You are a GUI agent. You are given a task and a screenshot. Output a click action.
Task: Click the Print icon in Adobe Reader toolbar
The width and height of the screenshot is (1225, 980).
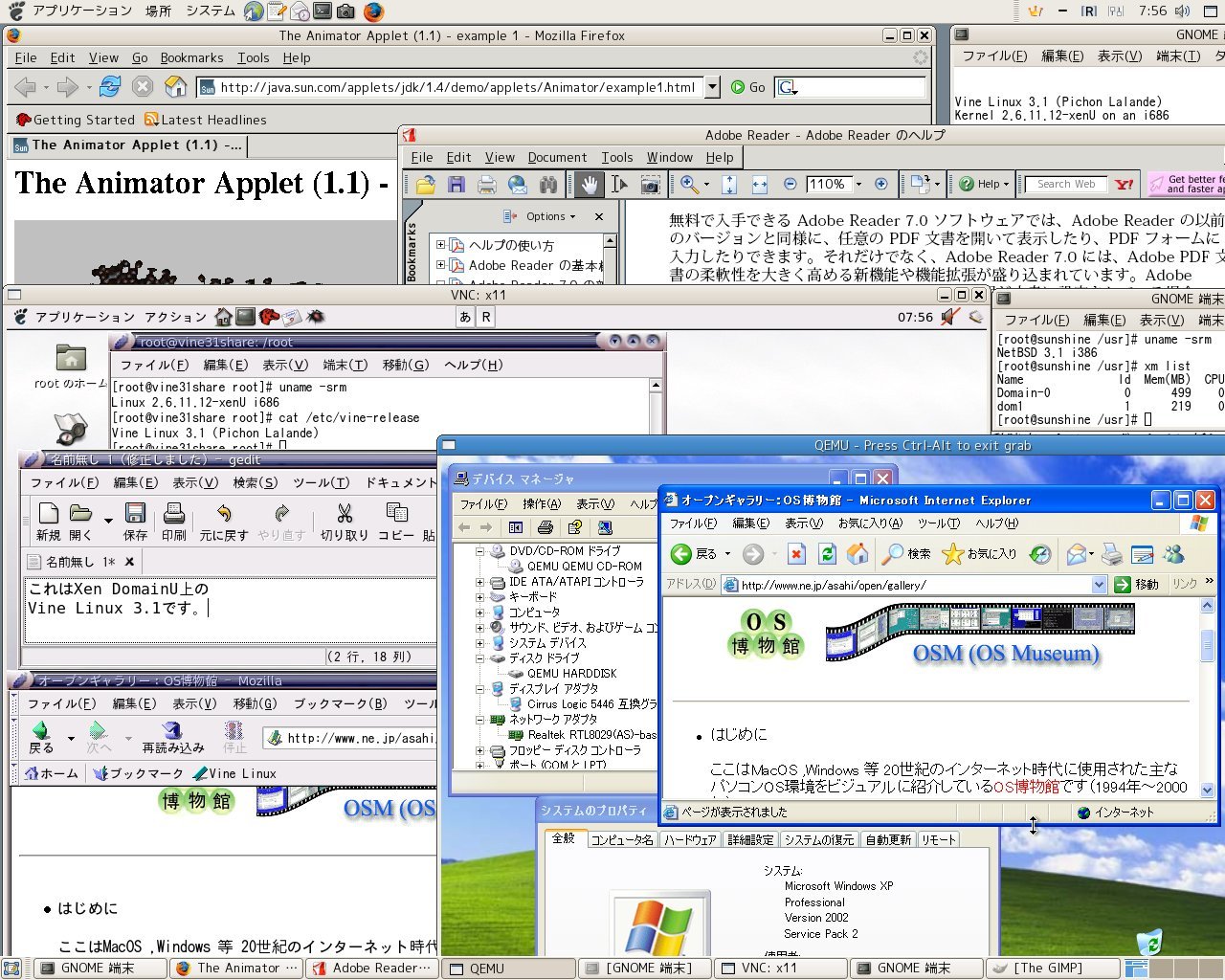click(x=486, y=184)
